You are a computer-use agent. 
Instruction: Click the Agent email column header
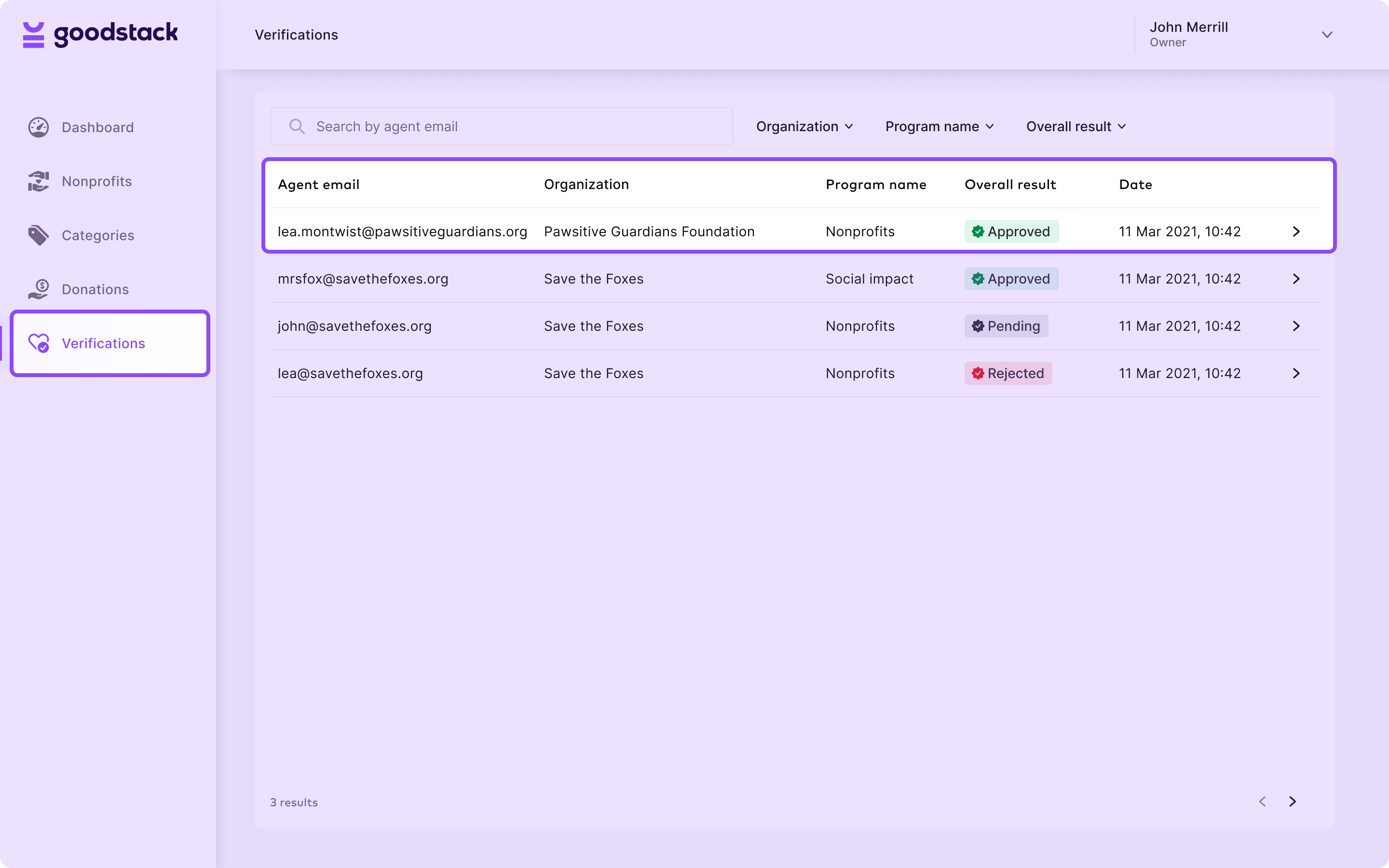pyautogui.click(x=318, y=184)
